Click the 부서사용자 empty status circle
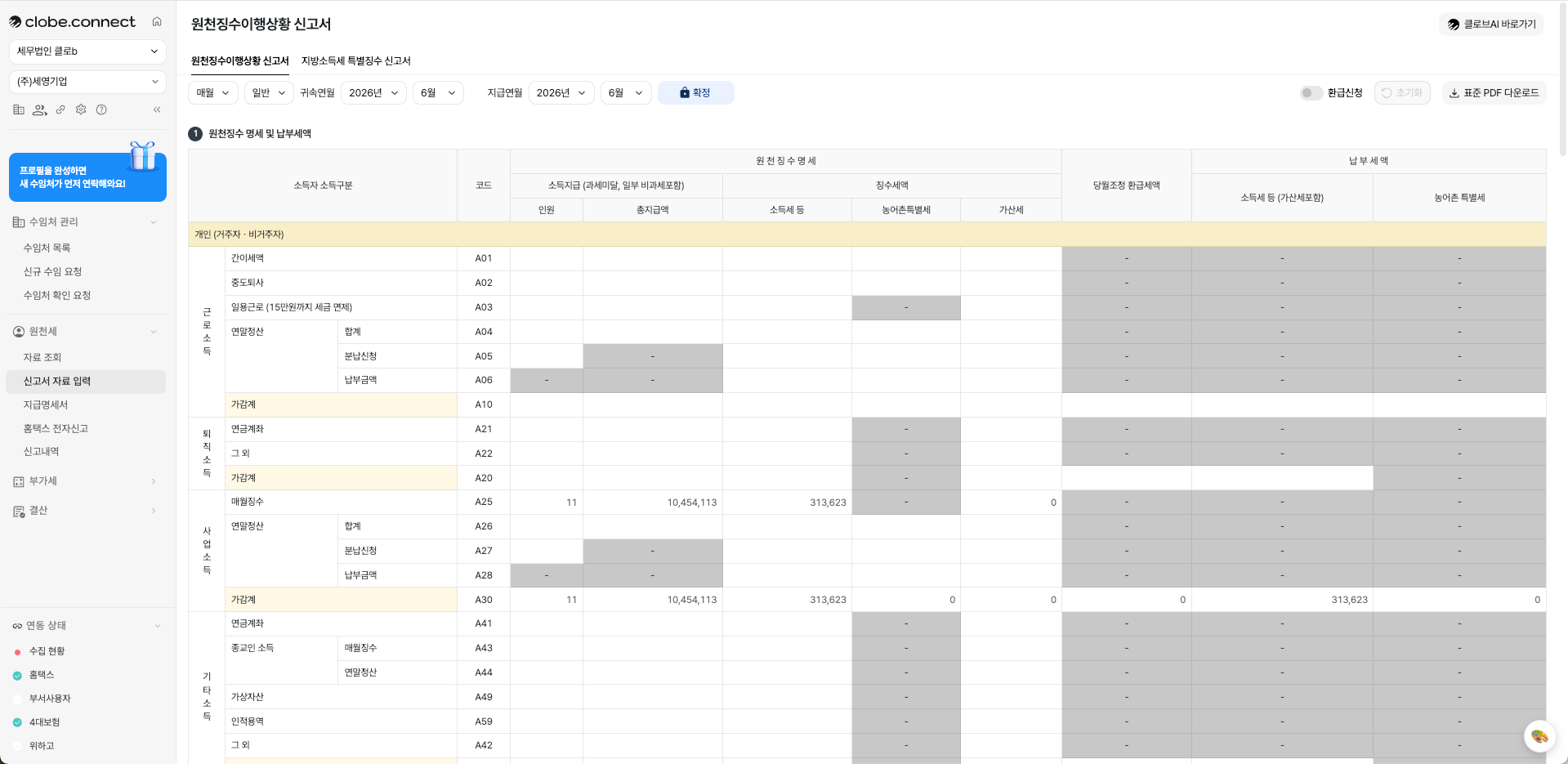The width and height of the screenshot is (1568, 764). click(x=17, y=699)
